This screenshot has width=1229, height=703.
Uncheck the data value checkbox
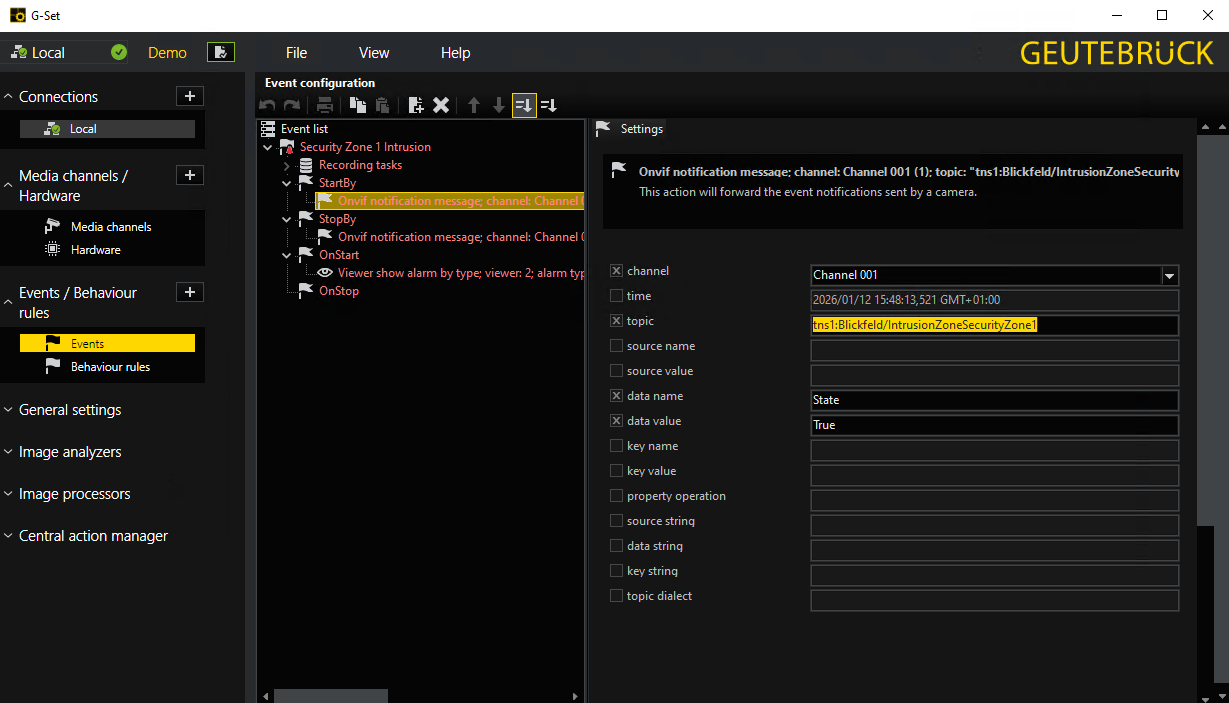616,421
